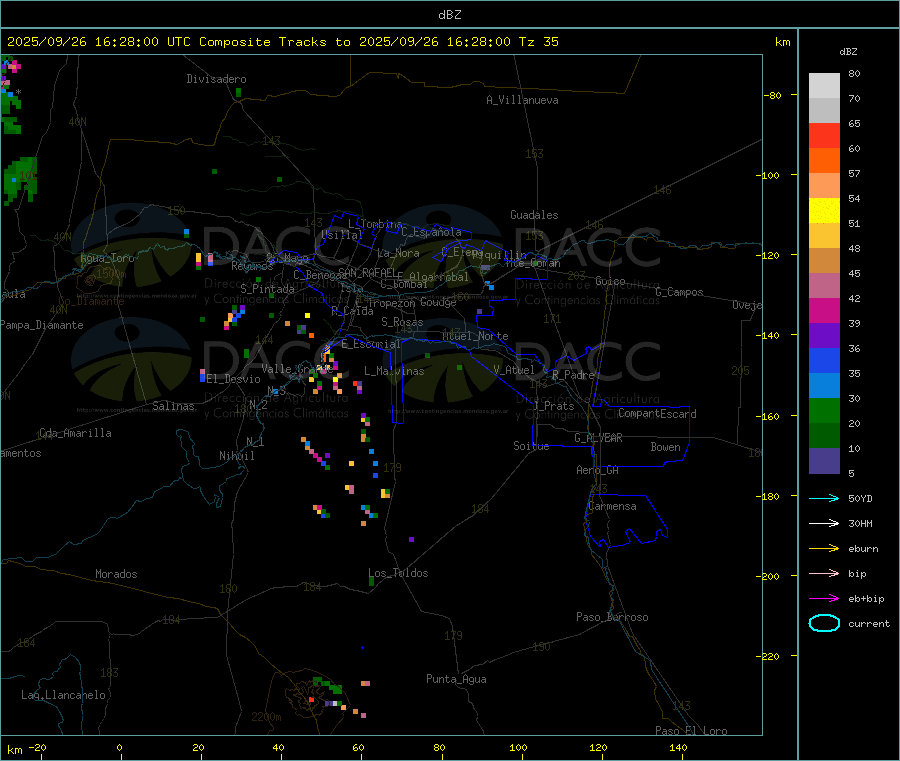Screen dimensions: 900x761
Task: Click the 'Punta_Agua' map label
Action: tap(456, 679)
